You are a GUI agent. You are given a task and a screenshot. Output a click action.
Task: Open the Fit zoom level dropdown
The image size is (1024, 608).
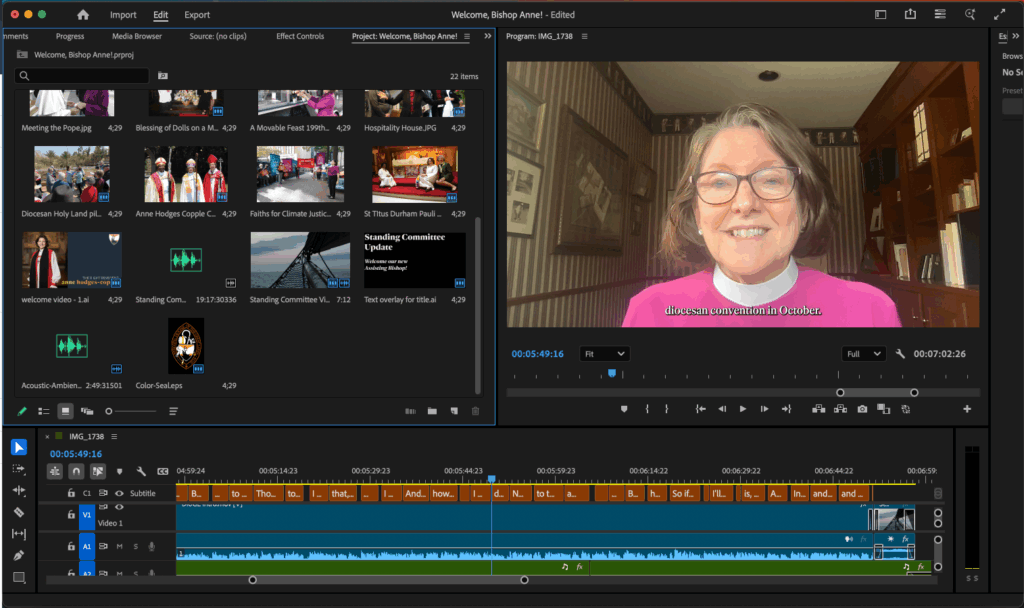tap(605, 354)
